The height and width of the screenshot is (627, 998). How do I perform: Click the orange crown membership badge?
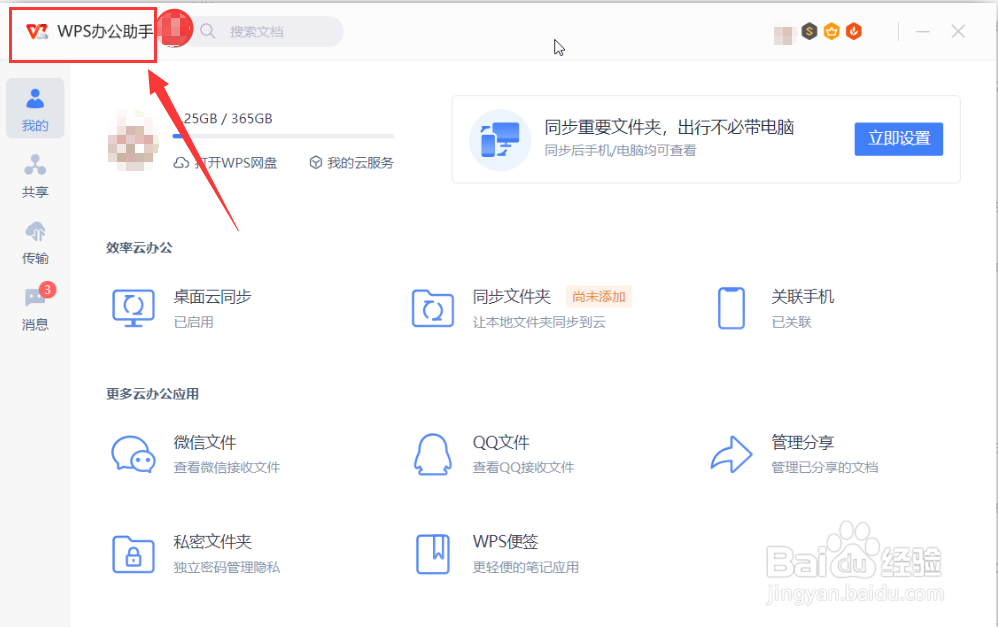pyautogui.click(x=831, y=31)
